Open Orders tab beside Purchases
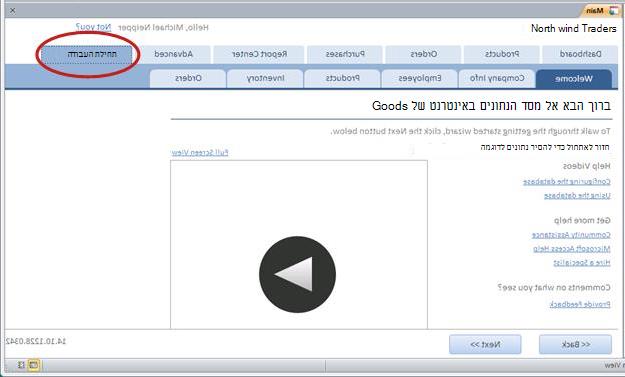 pyautogui.click(x=423, y=54)
